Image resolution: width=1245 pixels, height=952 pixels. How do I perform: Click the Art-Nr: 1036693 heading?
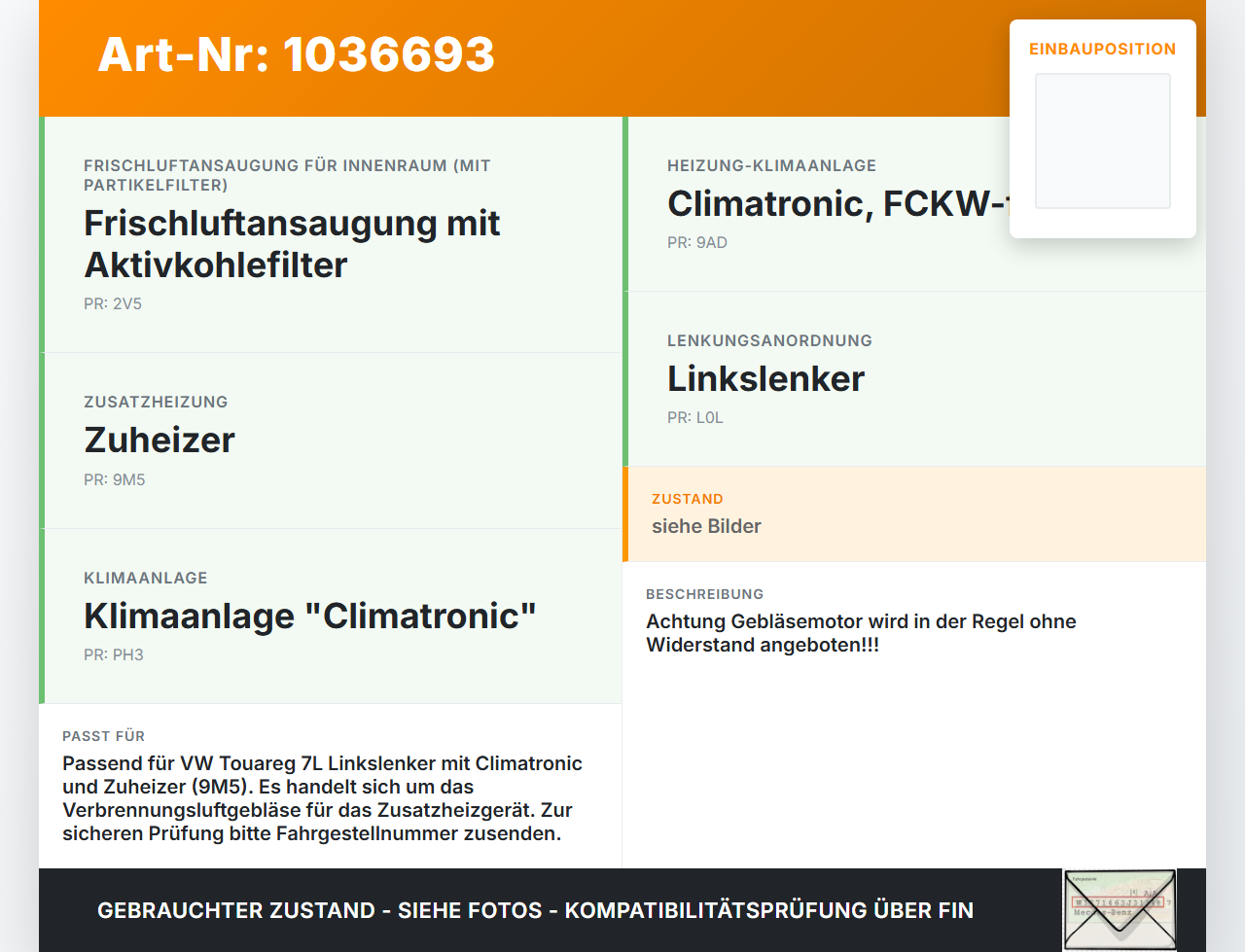[297, 54]
